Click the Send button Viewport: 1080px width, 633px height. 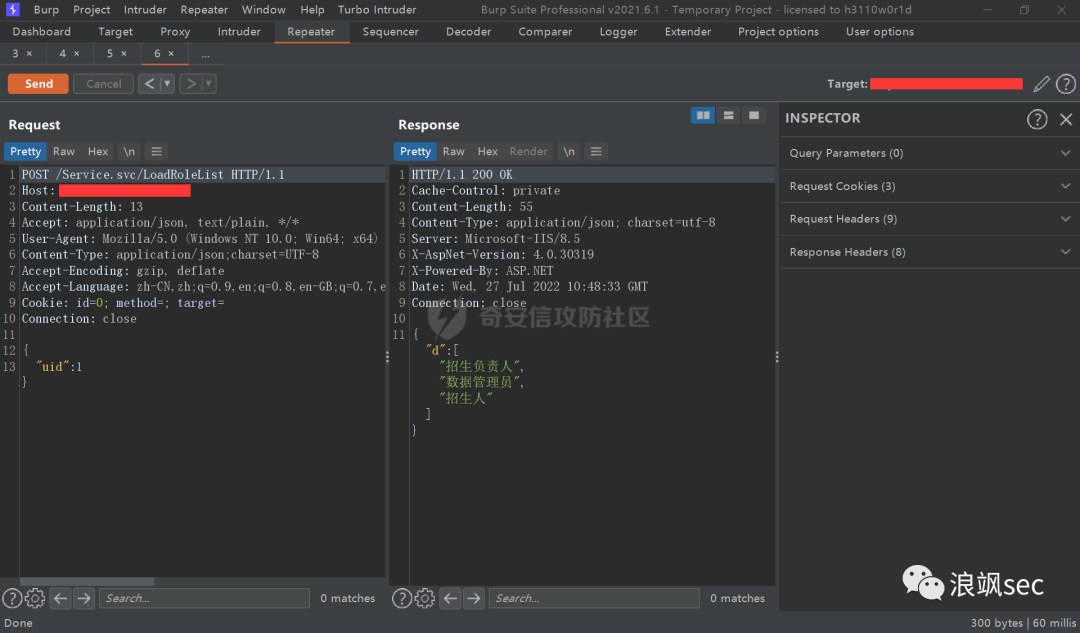point(39,83)
